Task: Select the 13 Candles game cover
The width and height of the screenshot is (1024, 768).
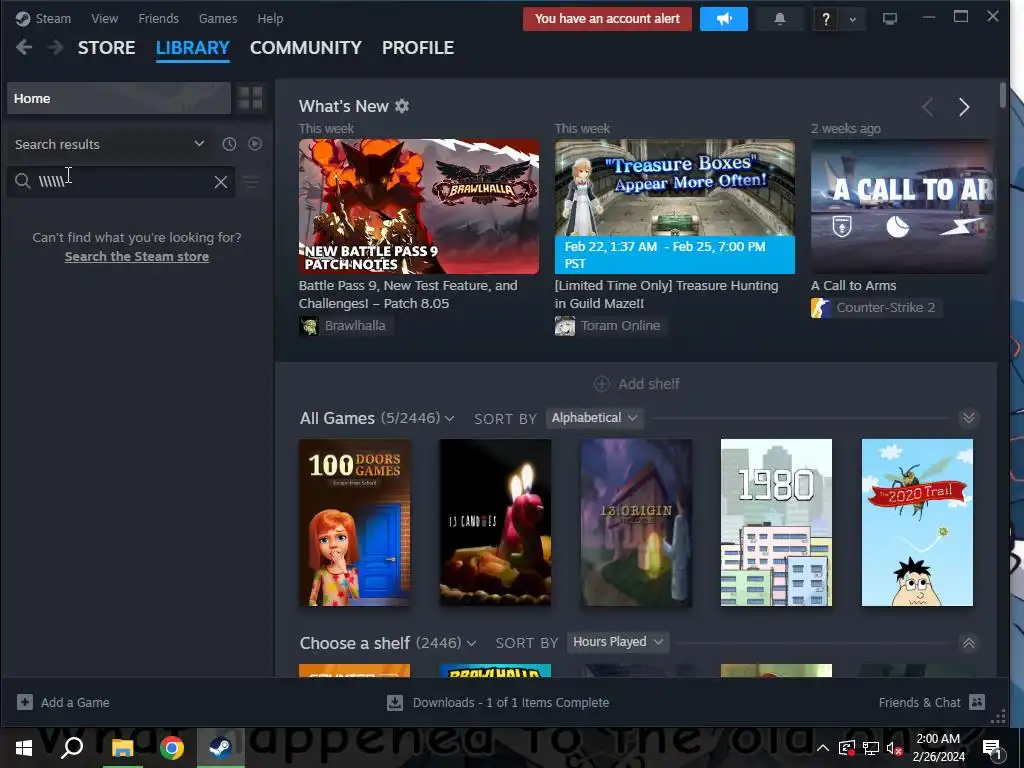Action: click(x=495, y=522)
